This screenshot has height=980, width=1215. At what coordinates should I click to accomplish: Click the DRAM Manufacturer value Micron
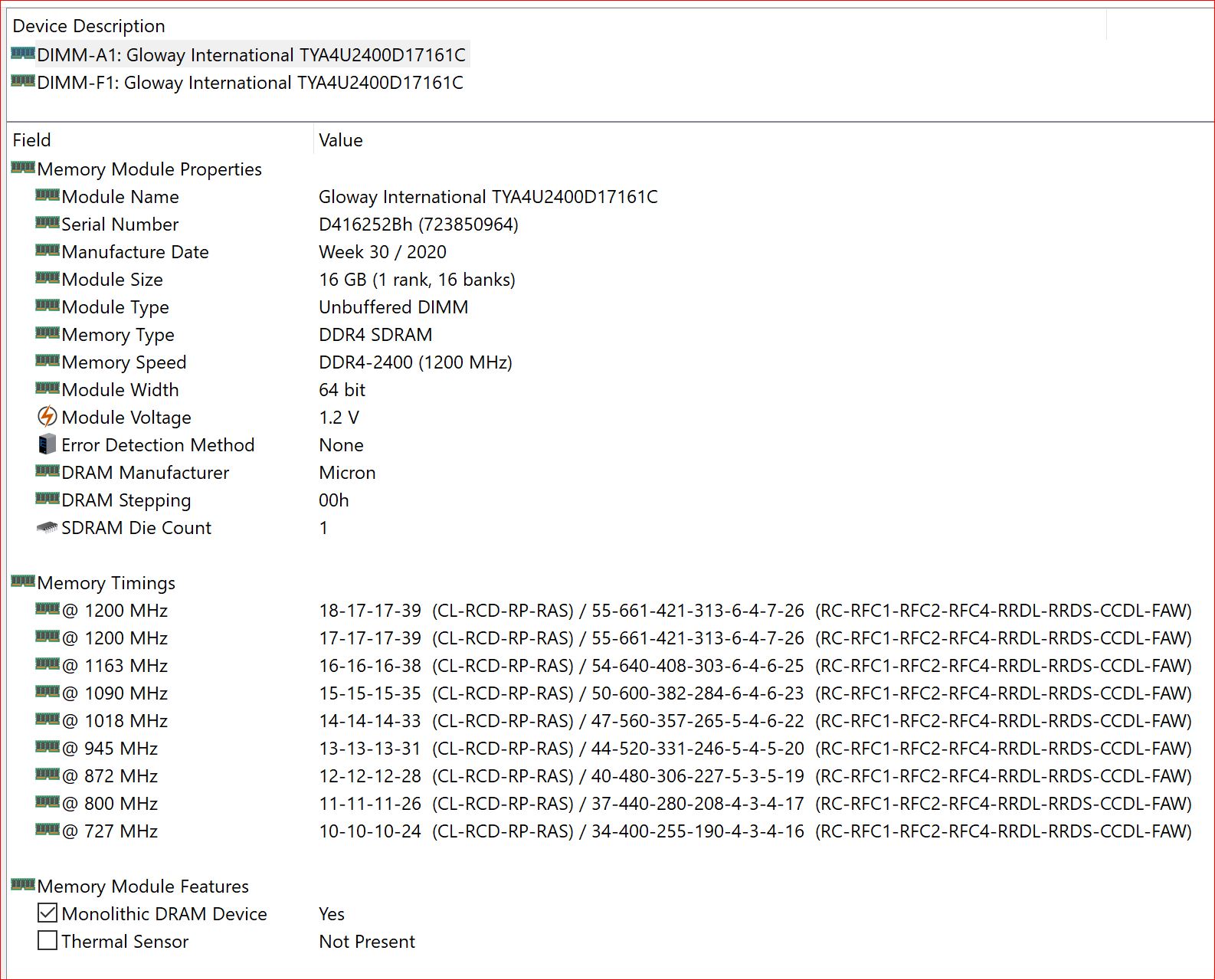click(x=347, y=473)
